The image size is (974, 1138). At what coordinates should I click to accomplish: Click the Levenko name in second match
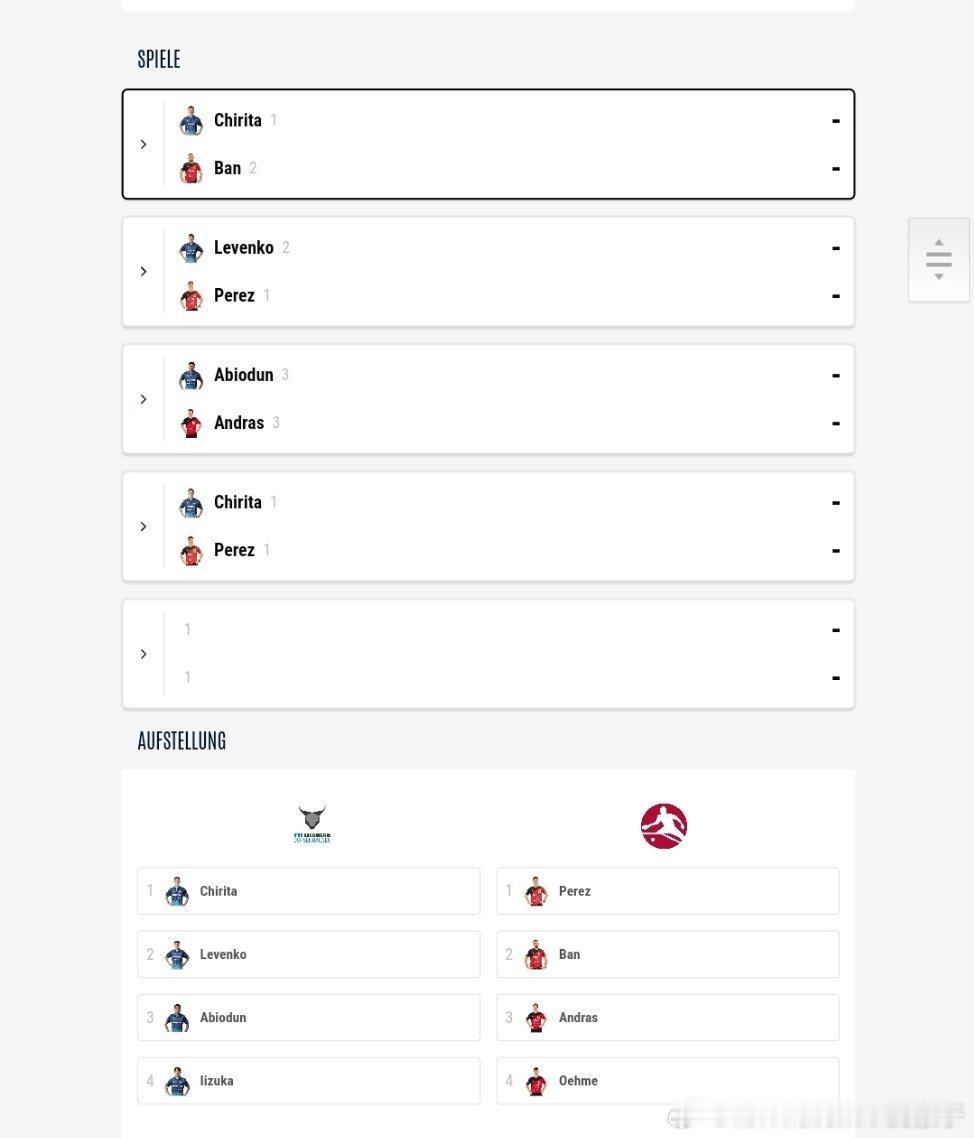click(x=243, y=248)
